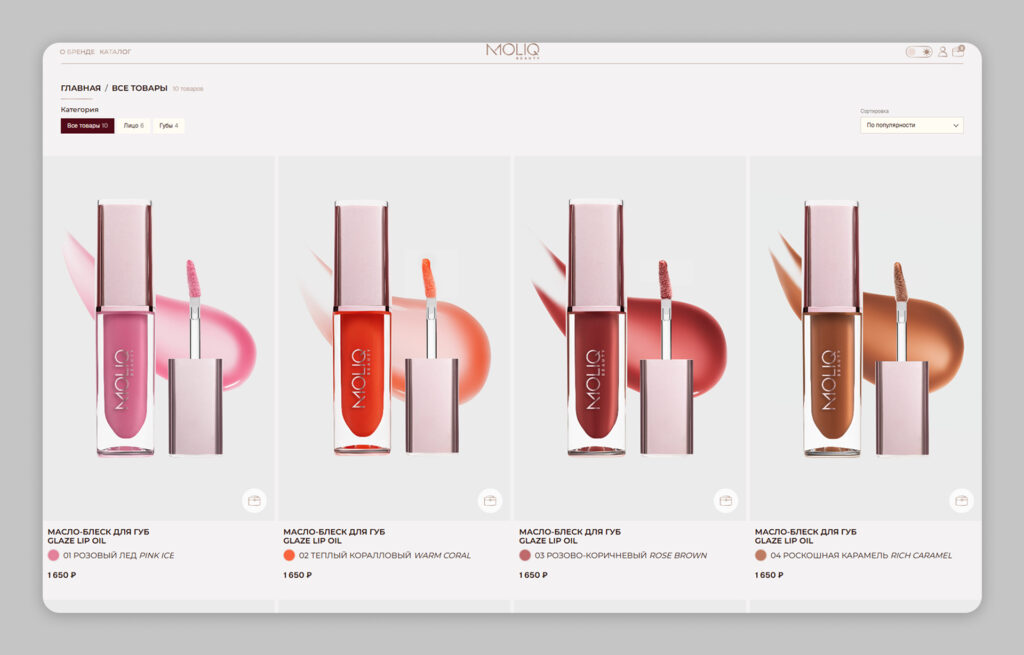The width and height of the screenshot is (1024, 655).
Task: Click the Pink Ice color swatch
Action: 54,555
